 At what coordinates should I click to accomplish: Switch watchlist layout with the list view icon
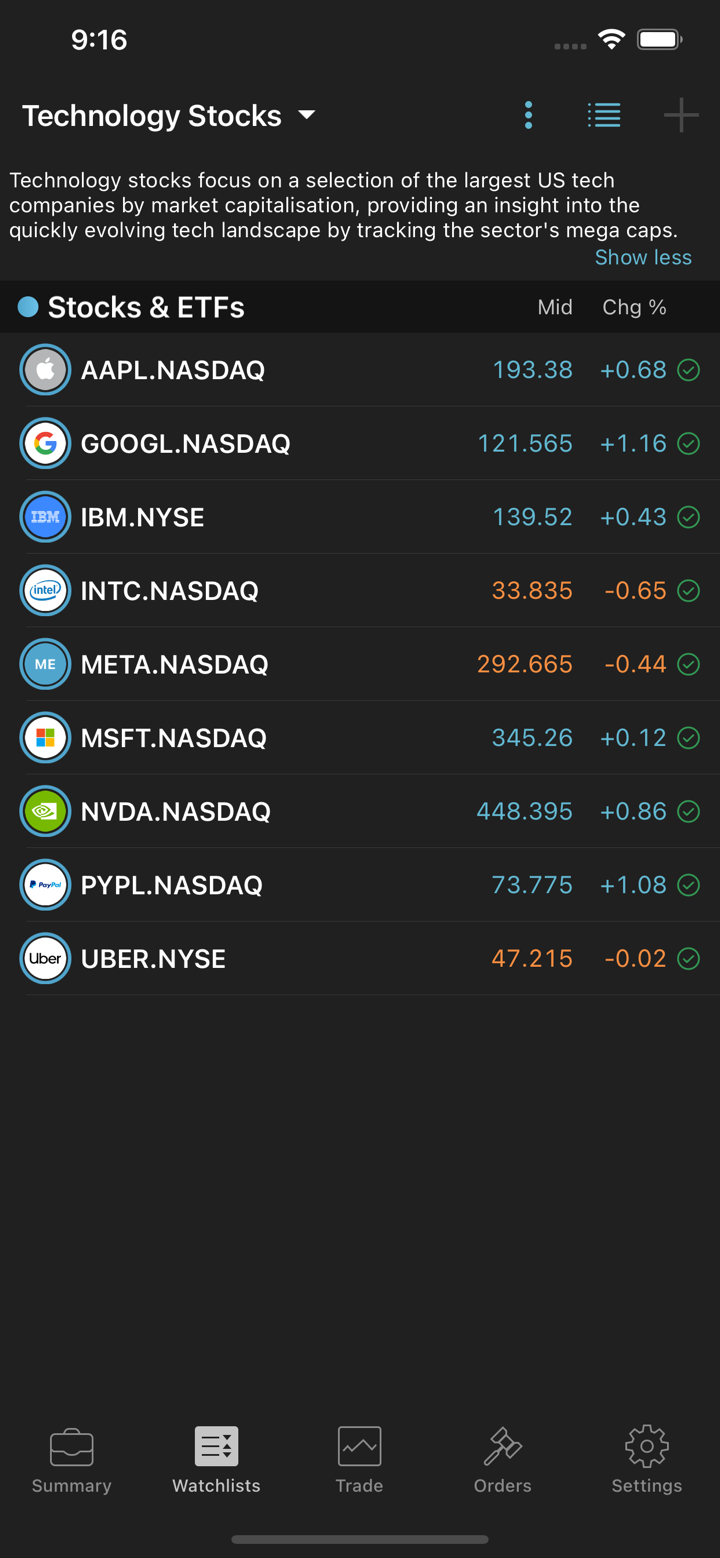(x=604, y=116)
